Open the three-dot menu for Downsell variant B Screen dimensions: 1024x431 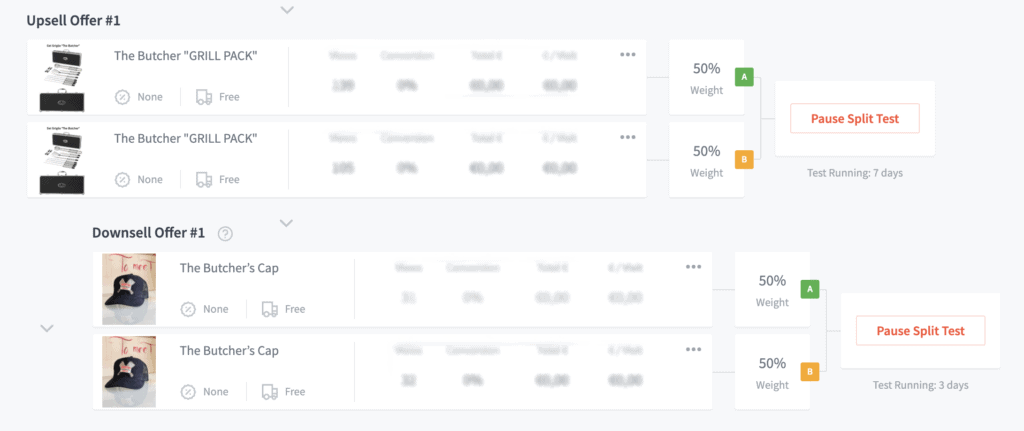(694, 349)
